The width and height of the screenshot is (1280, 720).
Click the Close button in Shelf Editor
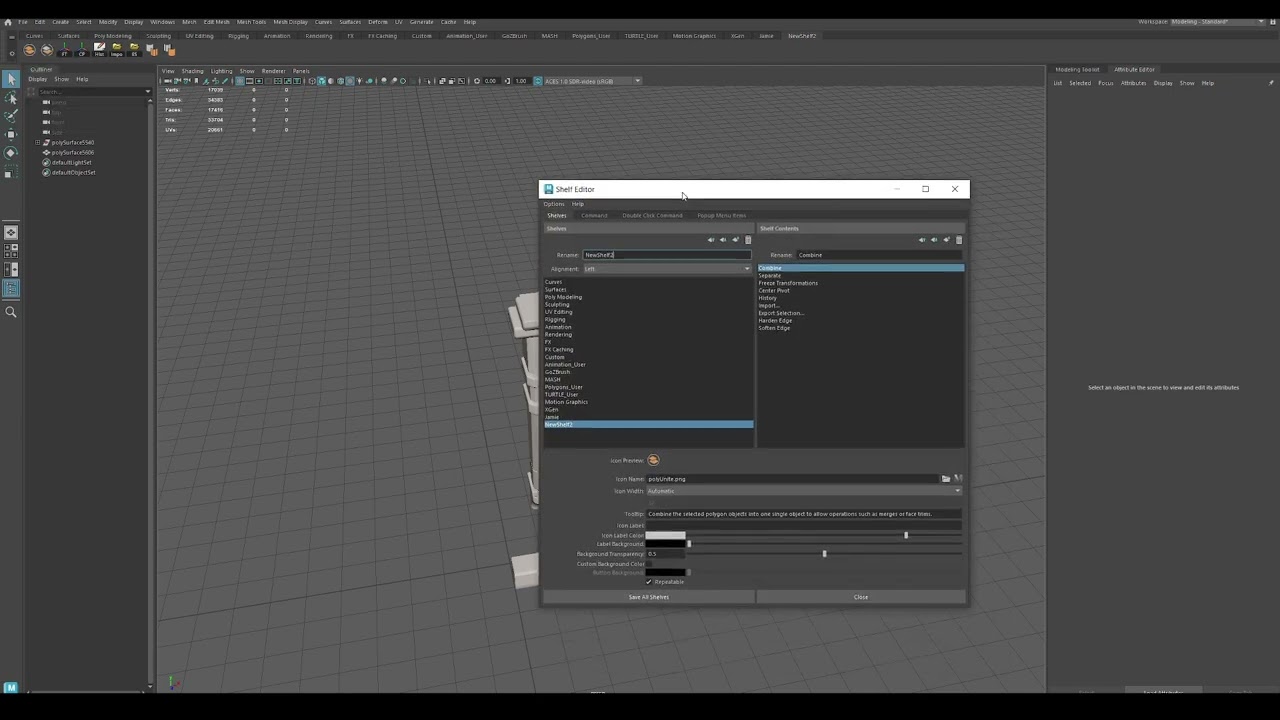point(860,597)
